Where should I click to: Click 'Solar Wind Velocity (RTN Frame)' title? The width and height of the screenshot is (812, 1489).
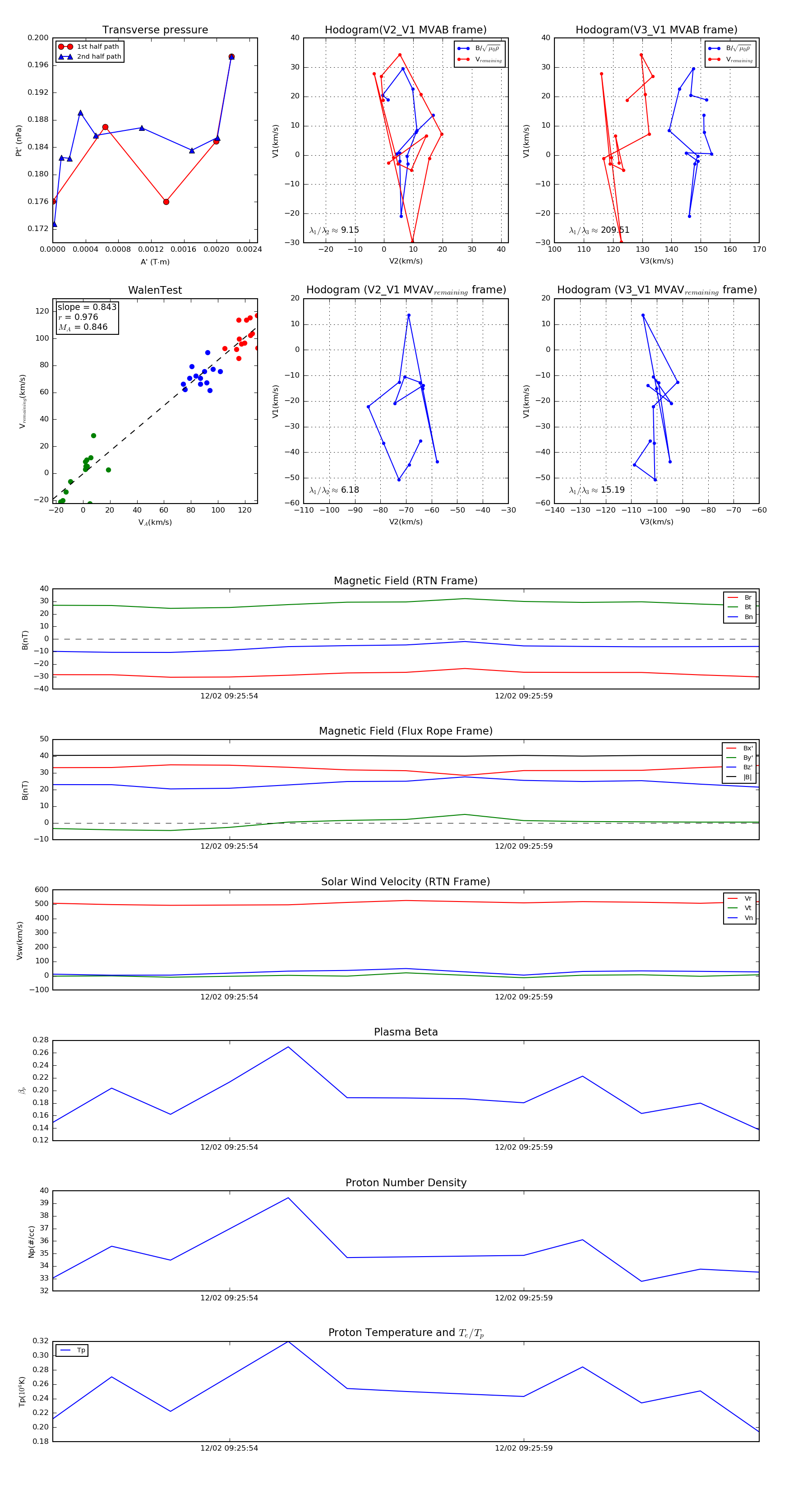coord(406,882)
